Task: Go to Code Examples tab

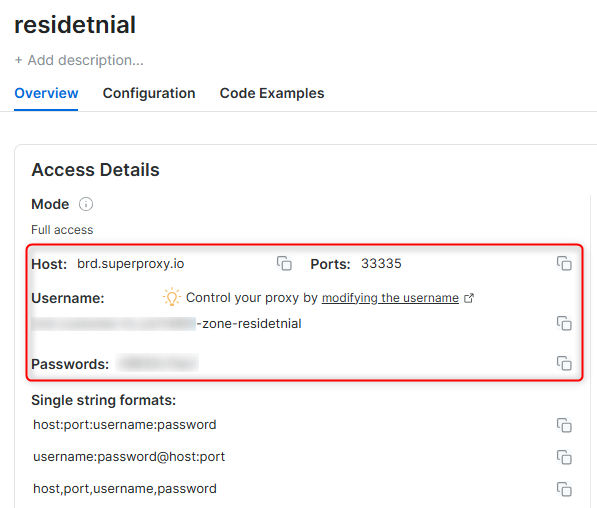Action: click(272, 93)
